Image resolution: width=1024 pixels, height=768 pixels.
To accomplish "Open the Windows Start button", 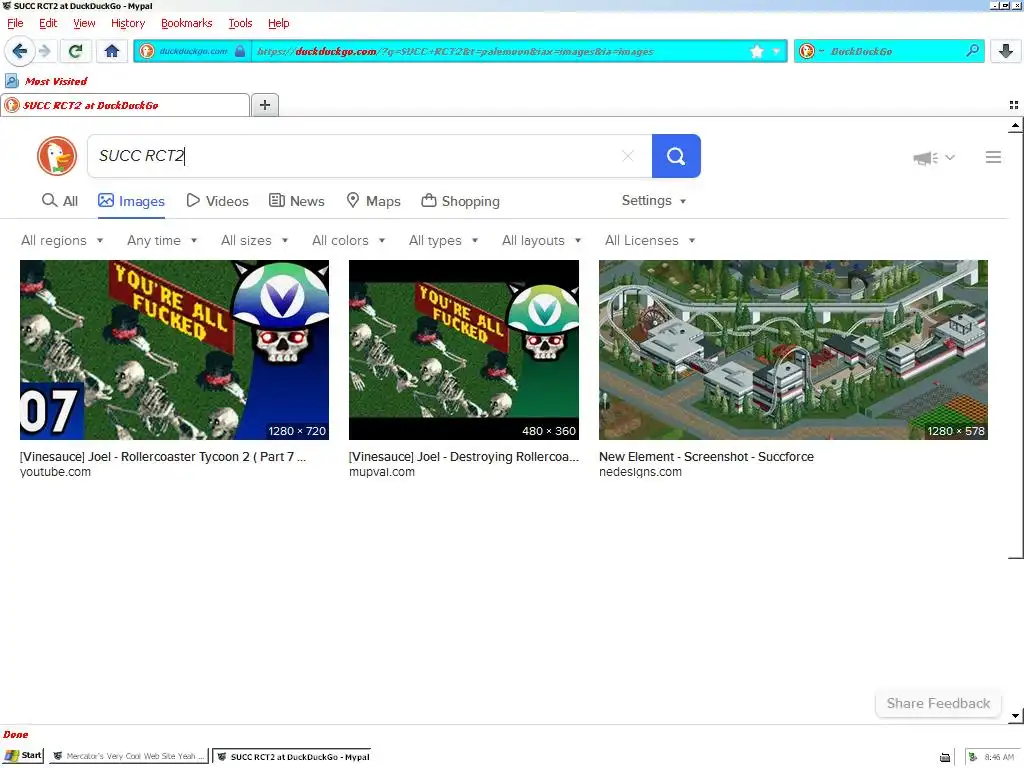I will [23, 756].
